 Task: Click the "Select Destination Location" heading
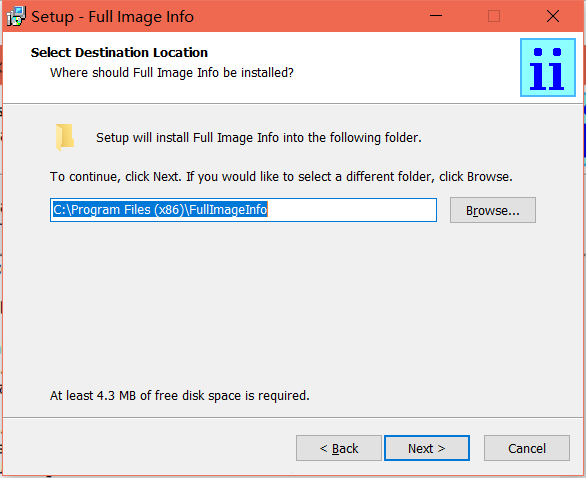coord(119,53)
